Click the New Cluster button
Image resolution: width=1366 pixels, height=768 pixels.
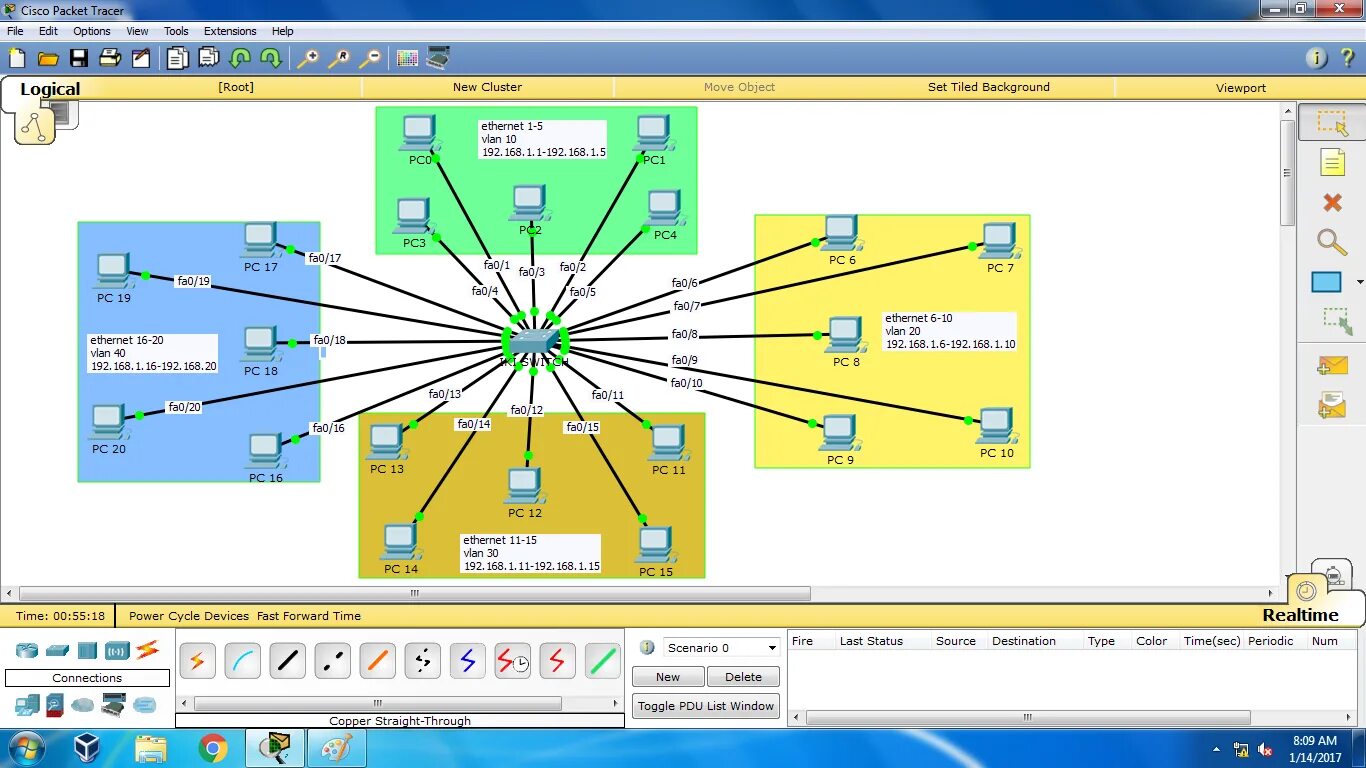point(487,87)
